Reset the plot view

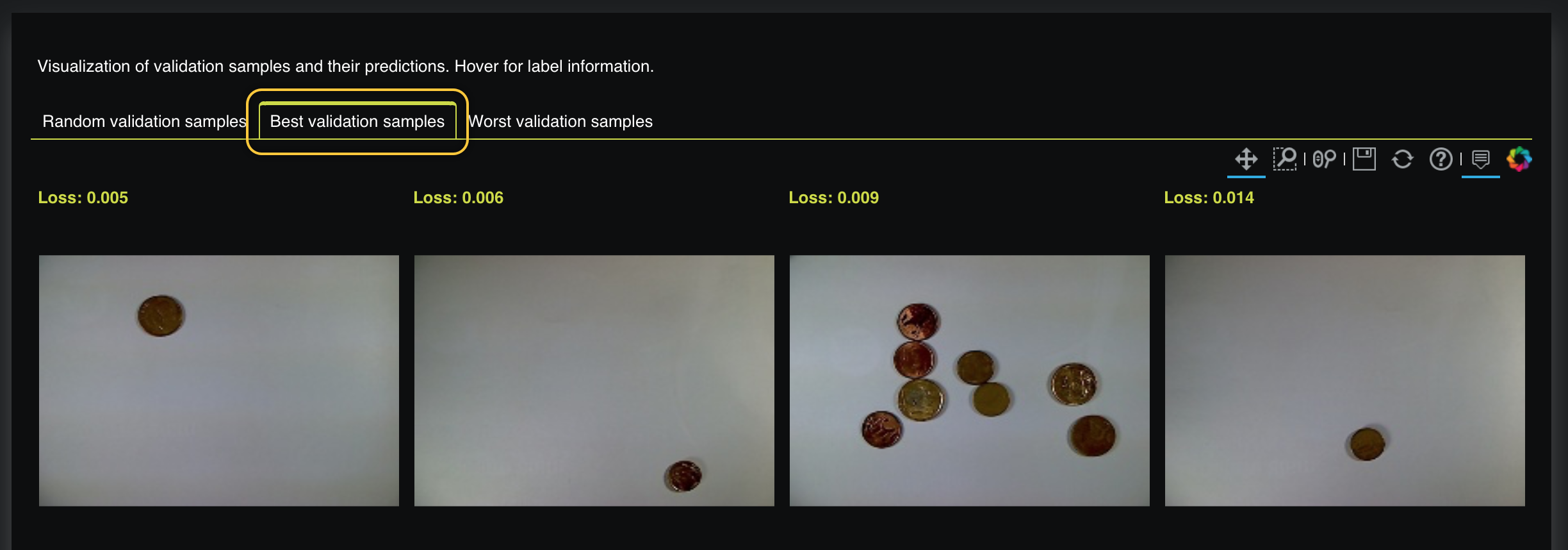pyautogui.click(x=1402, y=159)
